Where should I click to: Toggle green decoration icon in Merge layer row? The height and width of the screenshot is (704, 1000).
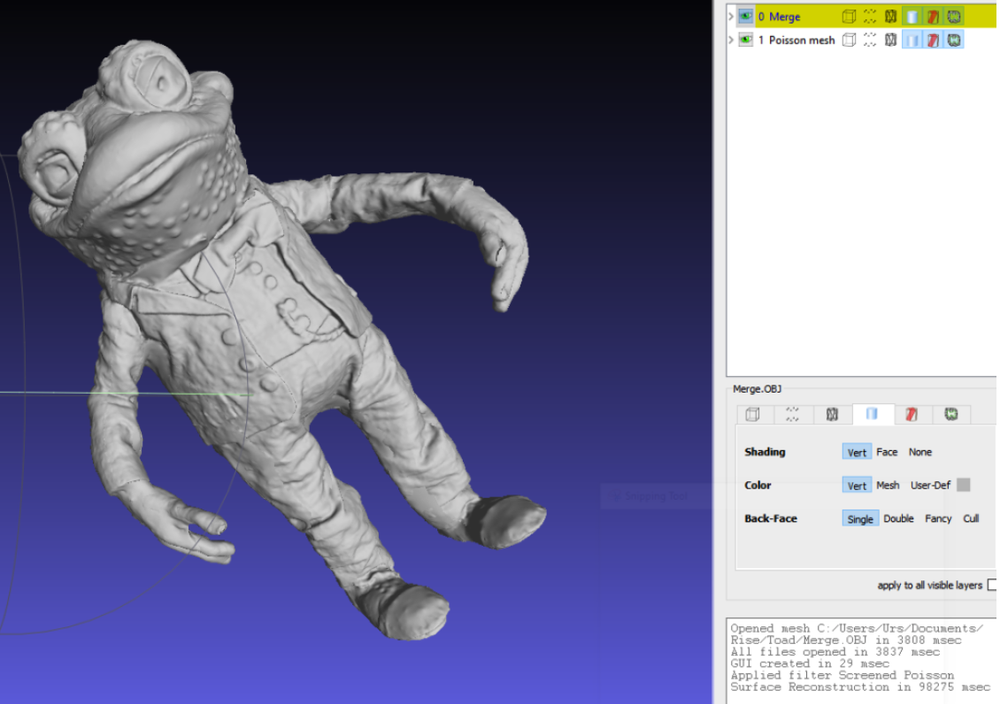coord(954,17)
